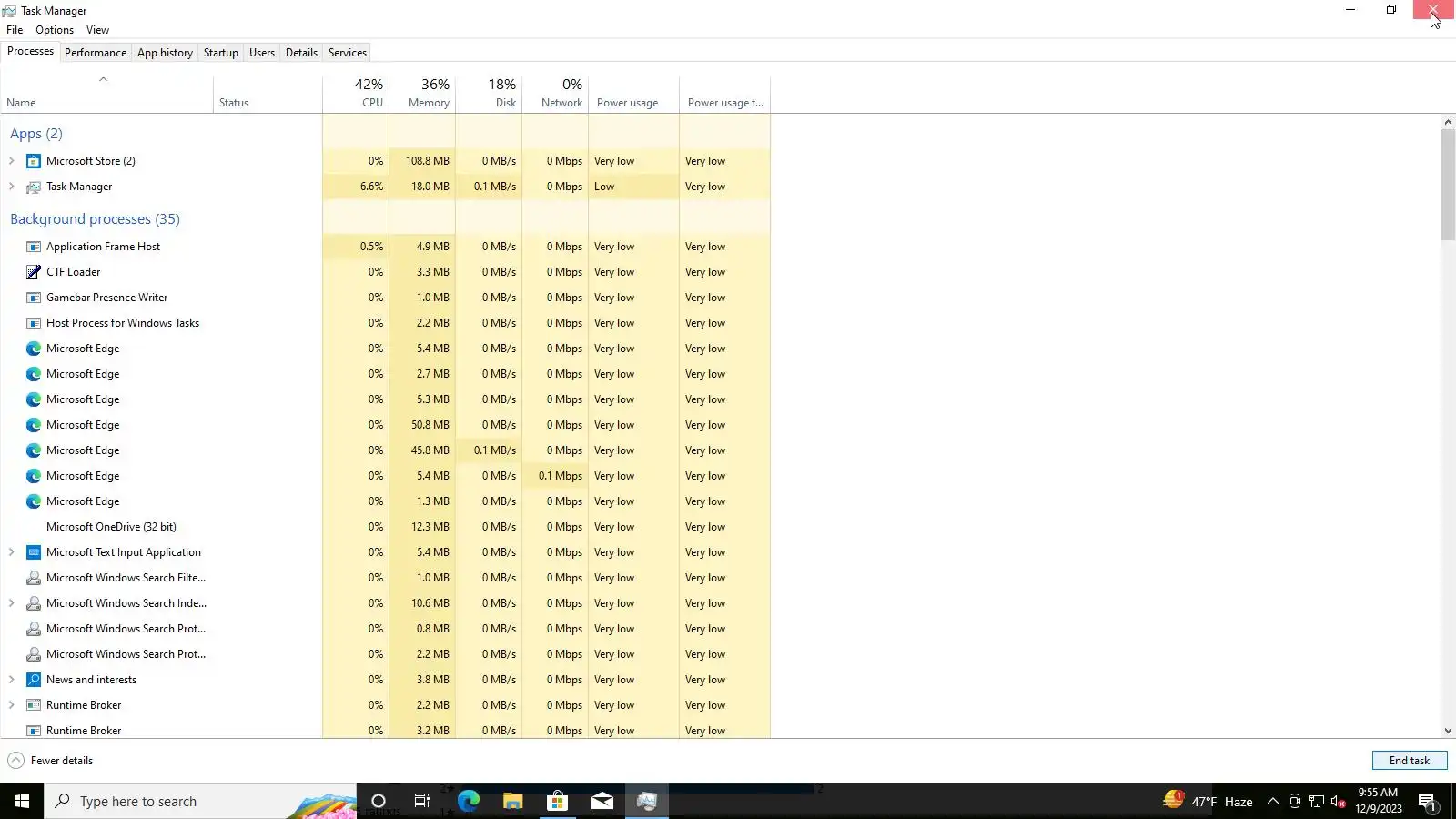Switch to the Details tab
Screen dimensions: 1456x819
point(301,53)
